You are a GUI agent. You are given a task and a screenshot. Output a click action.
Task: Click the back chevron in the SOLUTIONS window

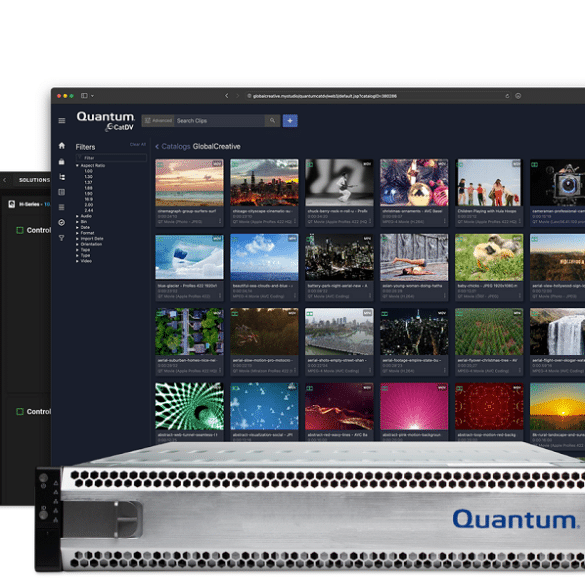point(4,180)
